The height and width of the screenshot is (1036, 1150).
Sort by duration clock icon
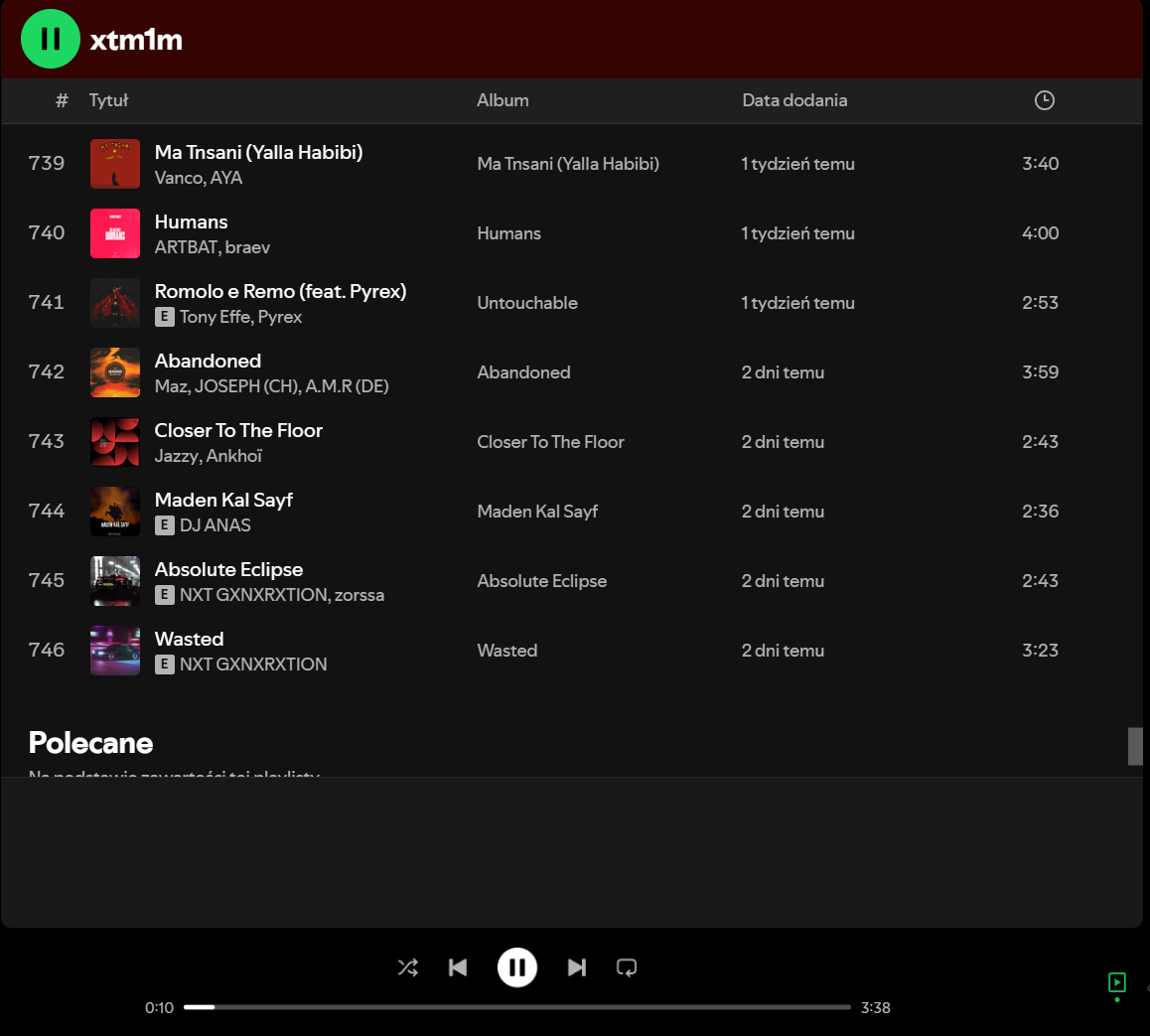click(x=1044, y=100)
